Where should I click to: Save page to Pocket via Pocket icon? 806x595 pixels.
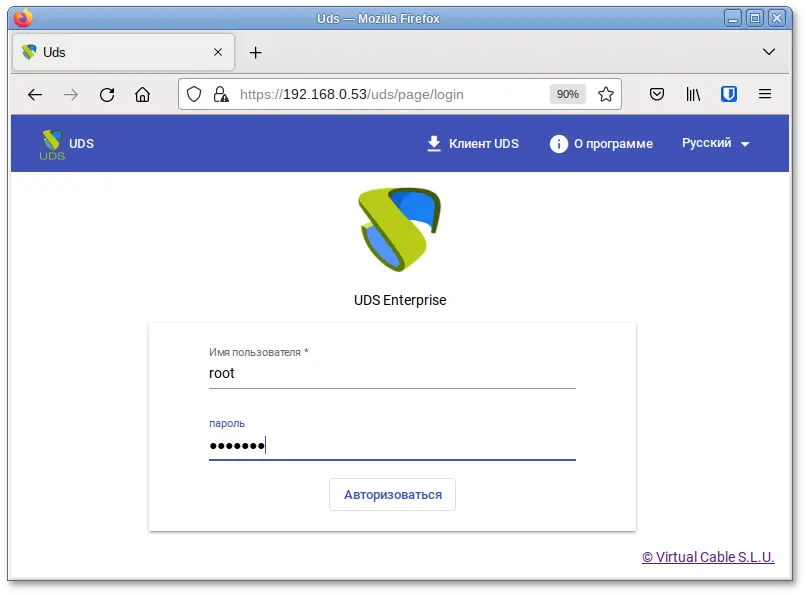point(657,94)
